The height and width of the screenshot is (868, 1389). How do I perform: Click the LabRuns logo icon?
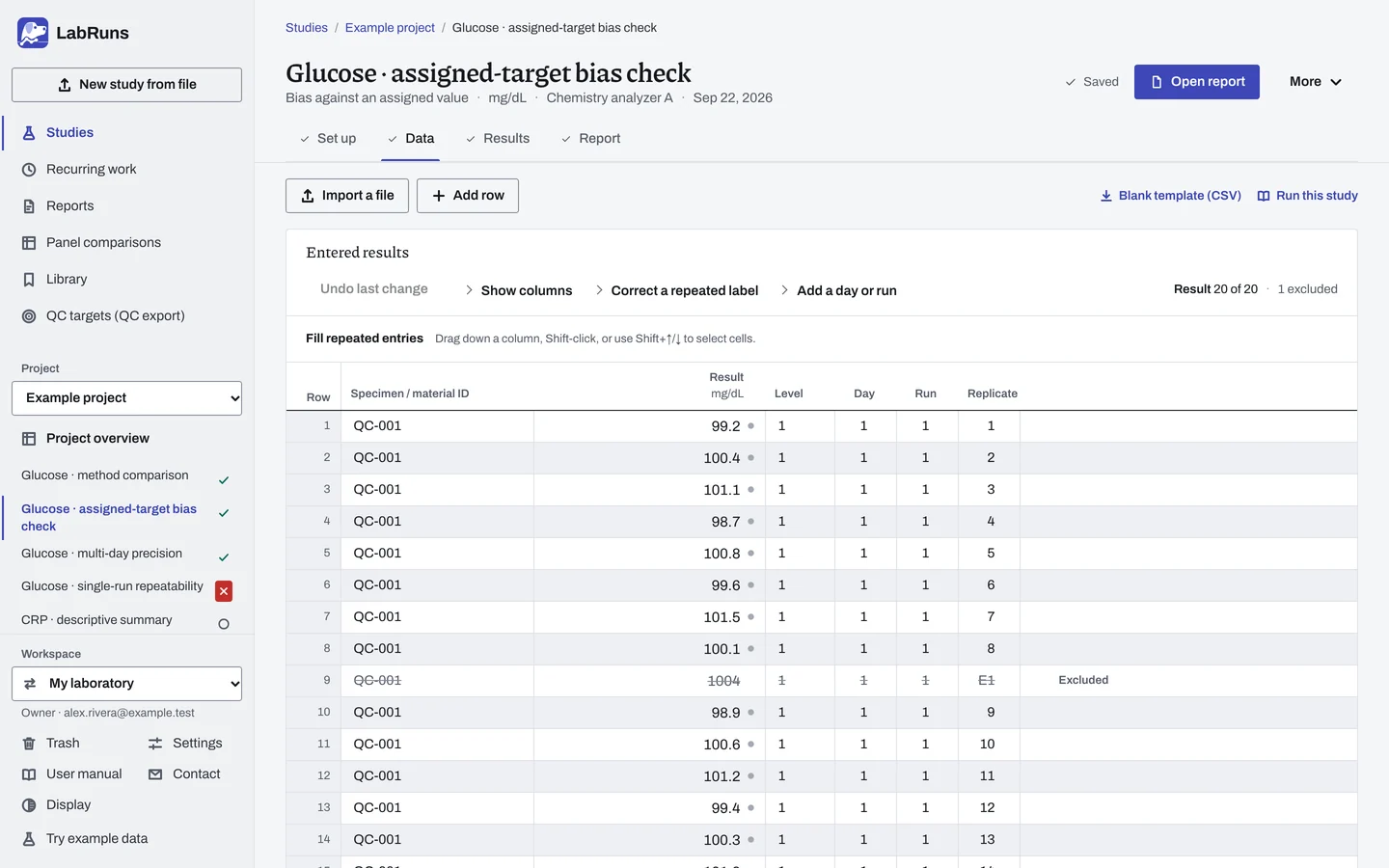pyautogui.click(x=33, y=33)
